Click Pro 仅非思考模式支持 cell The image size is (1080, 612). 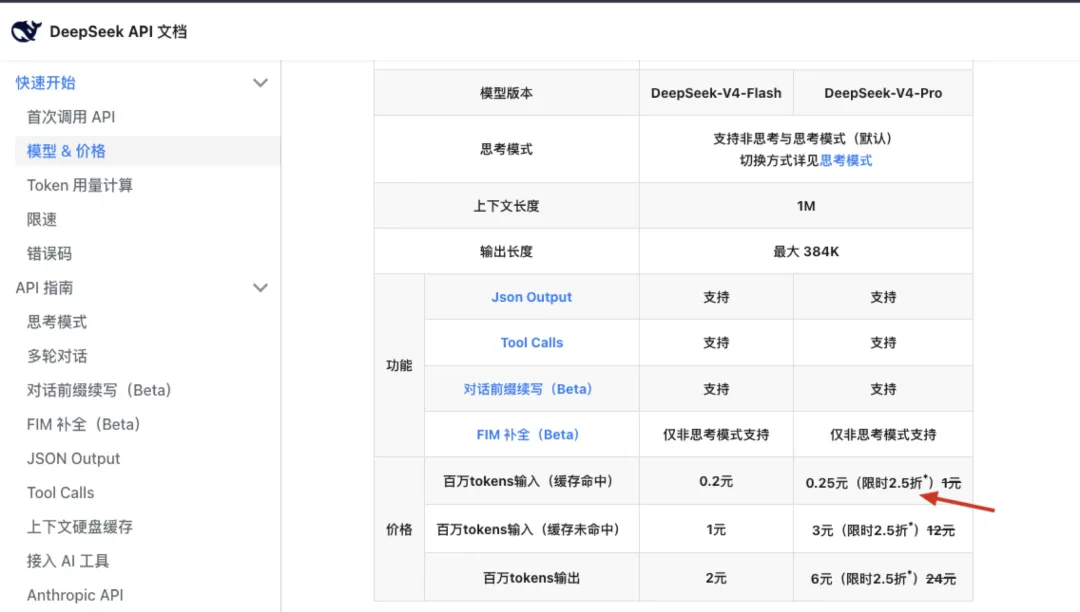click(x=883, y=435)
